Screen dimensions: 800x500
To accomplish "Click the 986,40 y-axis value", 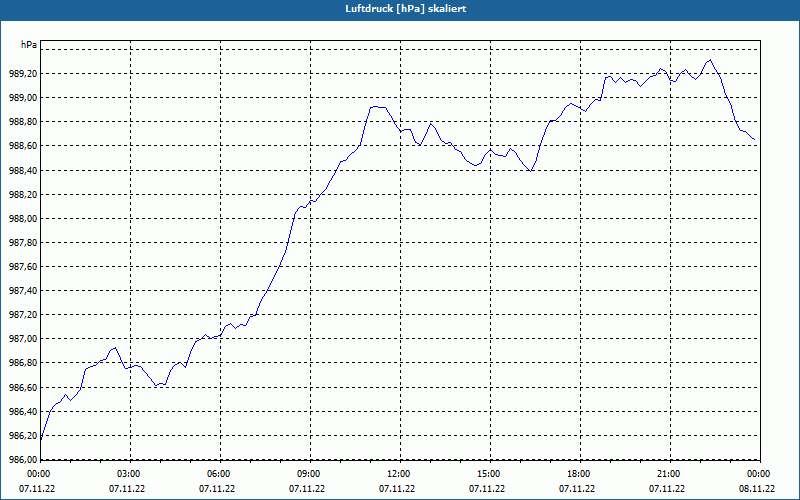I will [x=23, y=411].
